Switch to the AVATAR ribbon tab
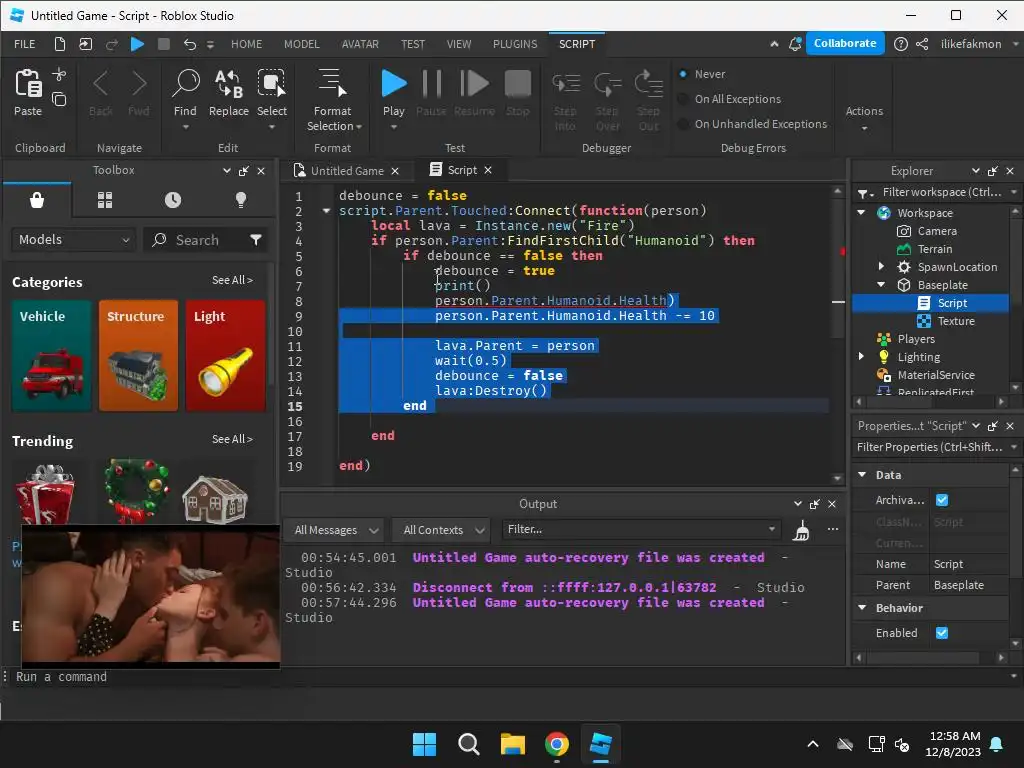The image size is (1024, 768). coord(360,44)
